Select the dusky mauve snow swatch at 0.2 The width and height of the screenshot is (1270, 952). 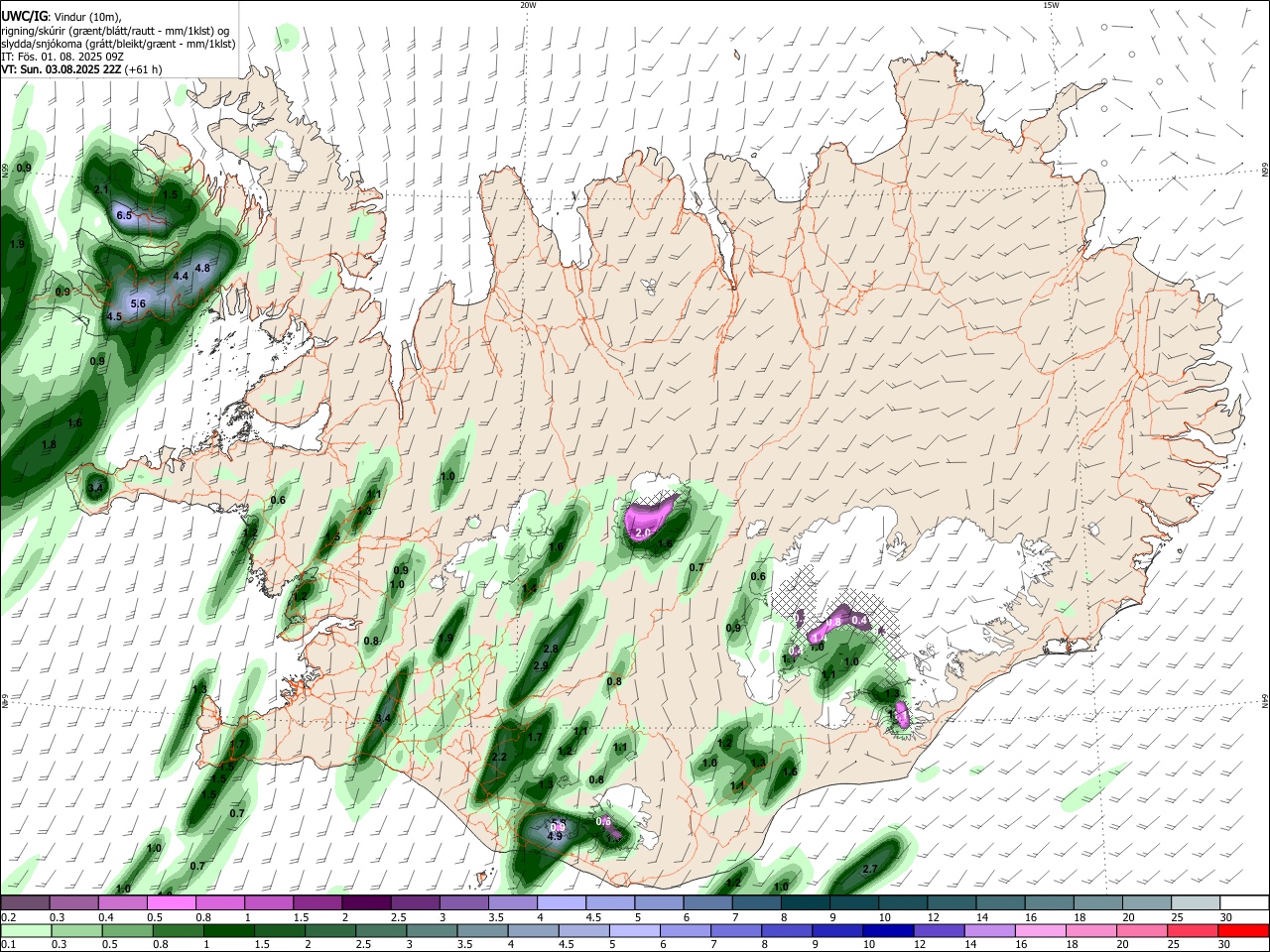25,903
